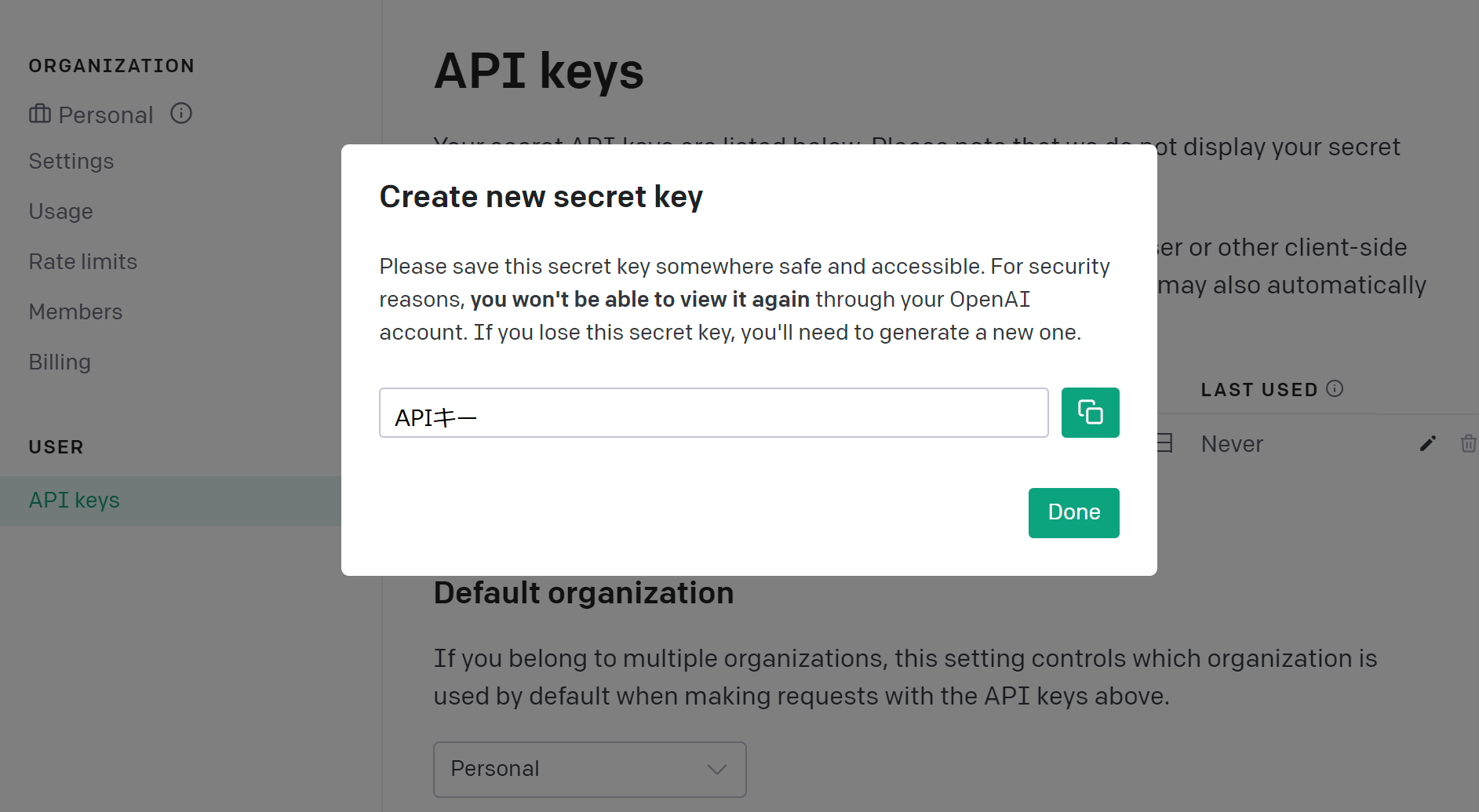
Task: Click the briefcase icon beside Personal
Action: [x=40, y=115]
